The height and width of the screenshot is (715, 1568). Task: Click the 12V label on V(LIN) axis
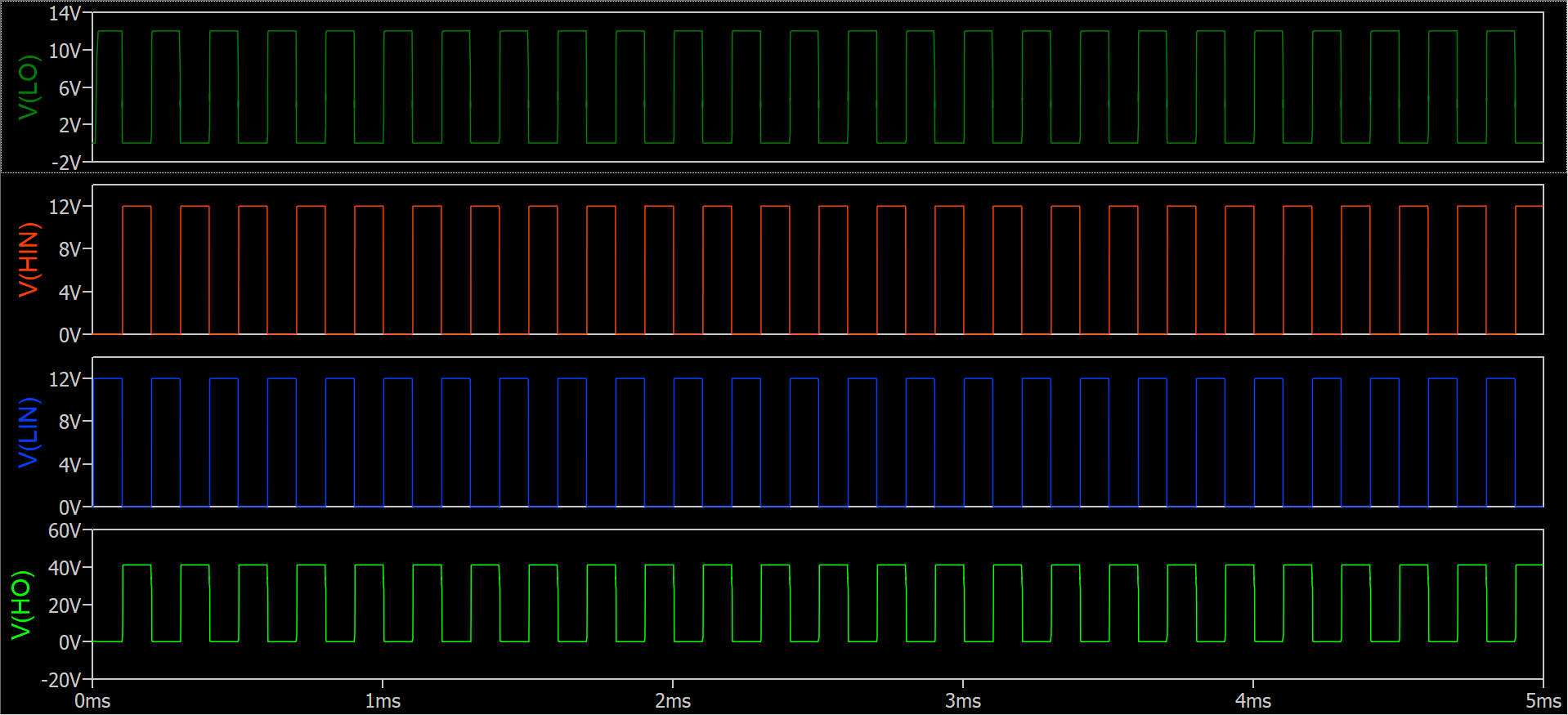[65, 379]
